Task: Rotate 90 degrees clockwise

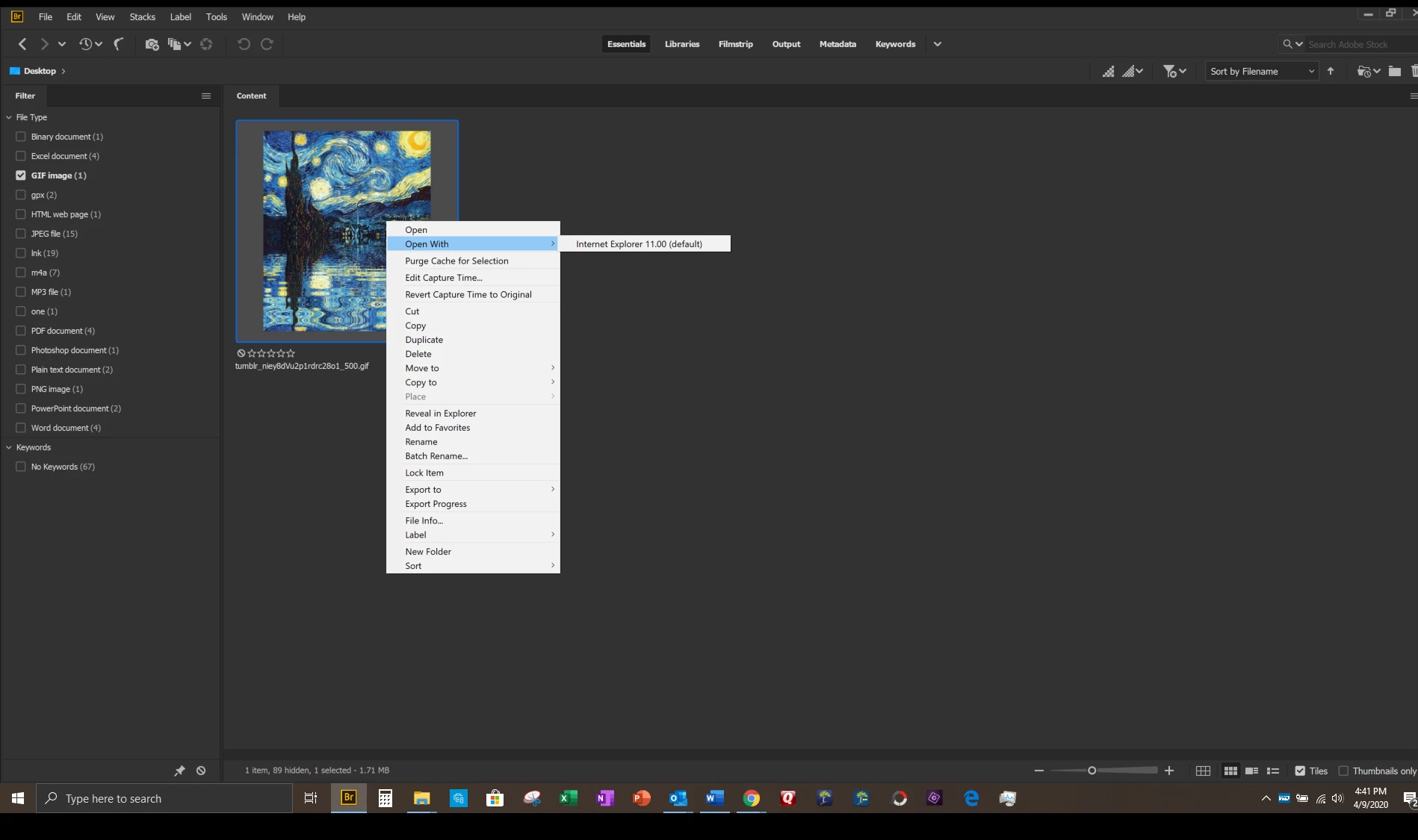Action: point(267,44)
